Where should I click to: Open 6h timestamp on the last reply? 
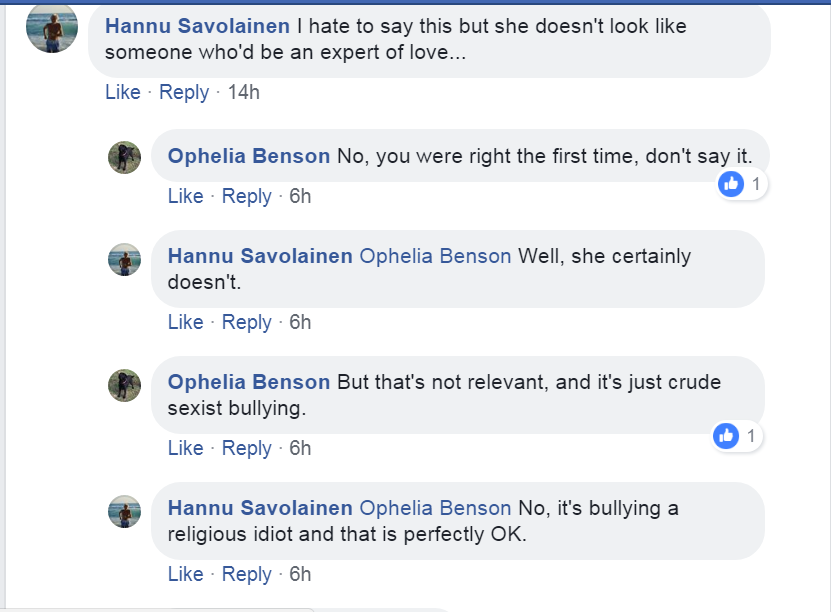pyautogui.click(x=300, y=574)
